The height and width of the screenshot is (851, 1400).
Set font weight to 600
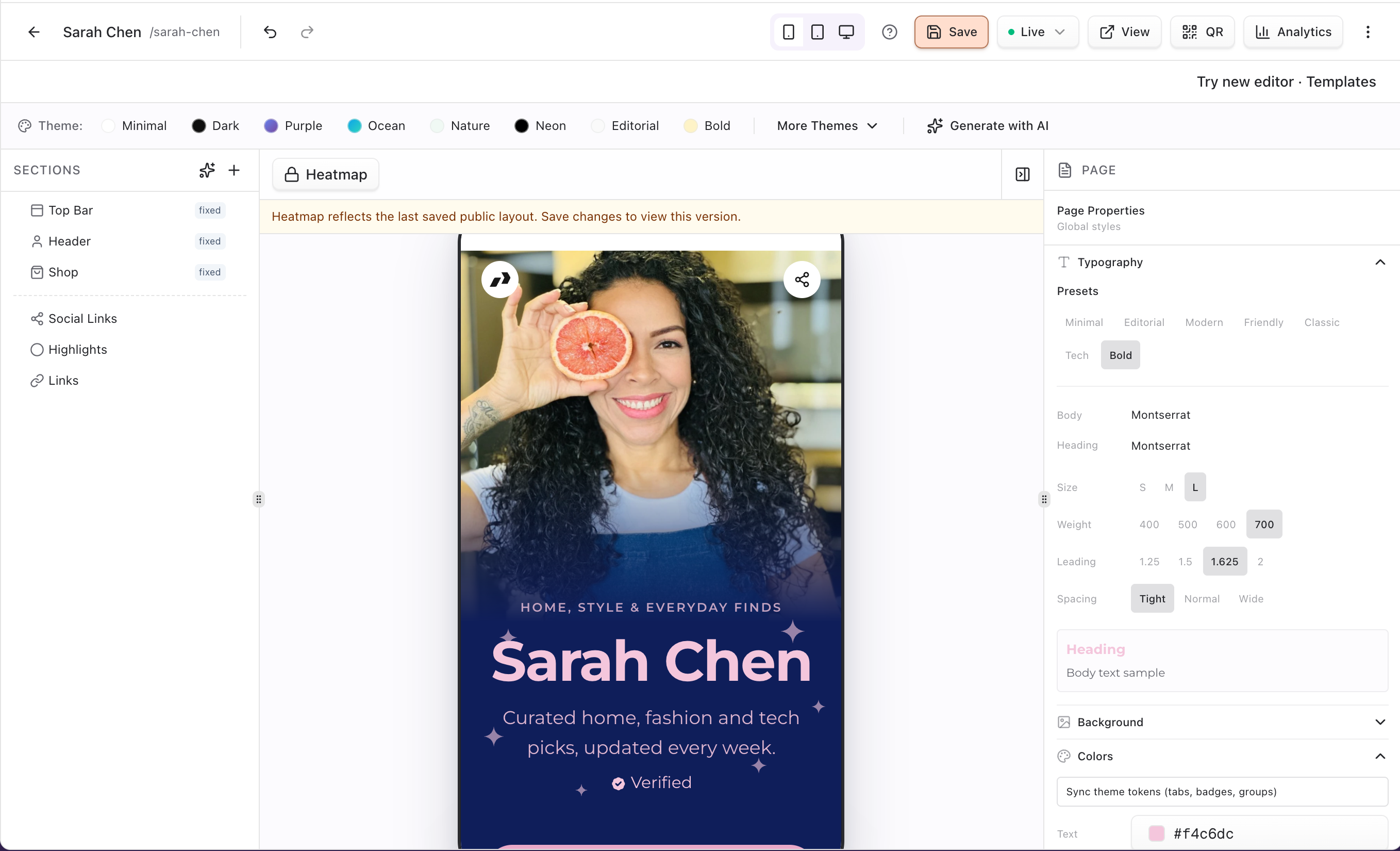point(1226,524)
